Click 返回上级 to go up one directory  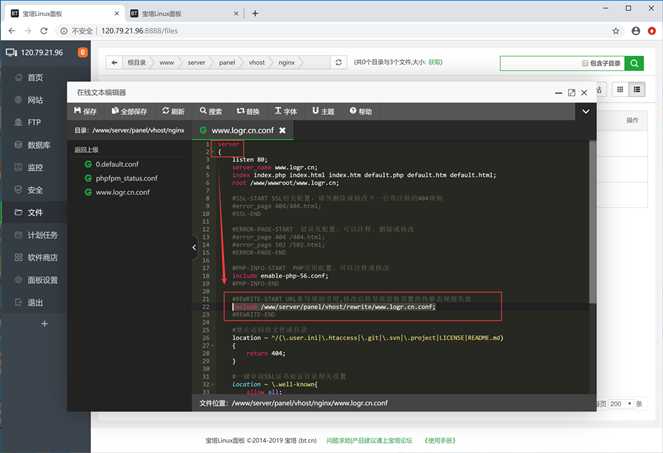coord(86,149)
